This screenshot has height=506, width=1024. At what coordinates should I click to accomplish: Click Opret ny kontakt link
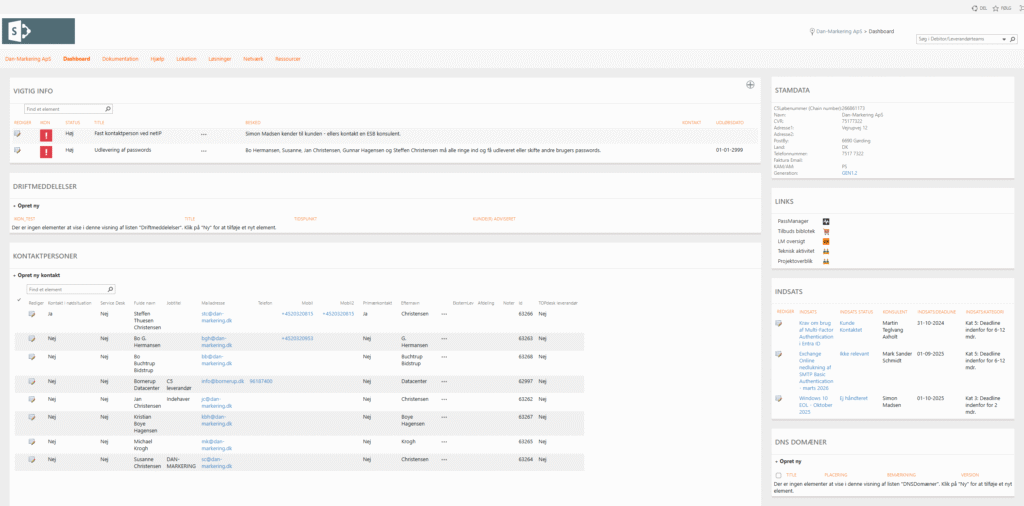39,274
